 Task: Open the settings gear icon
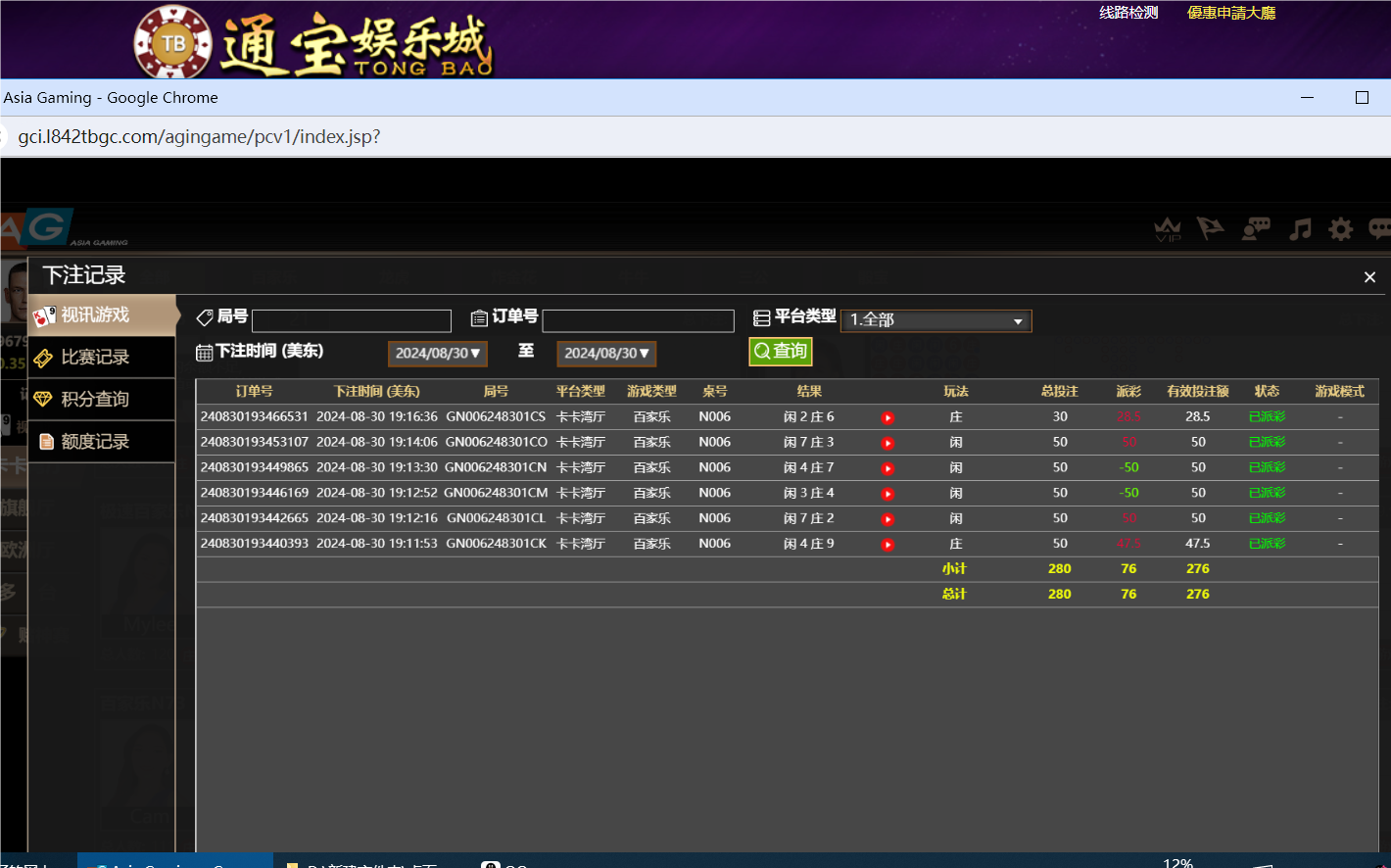[1340, 229]
